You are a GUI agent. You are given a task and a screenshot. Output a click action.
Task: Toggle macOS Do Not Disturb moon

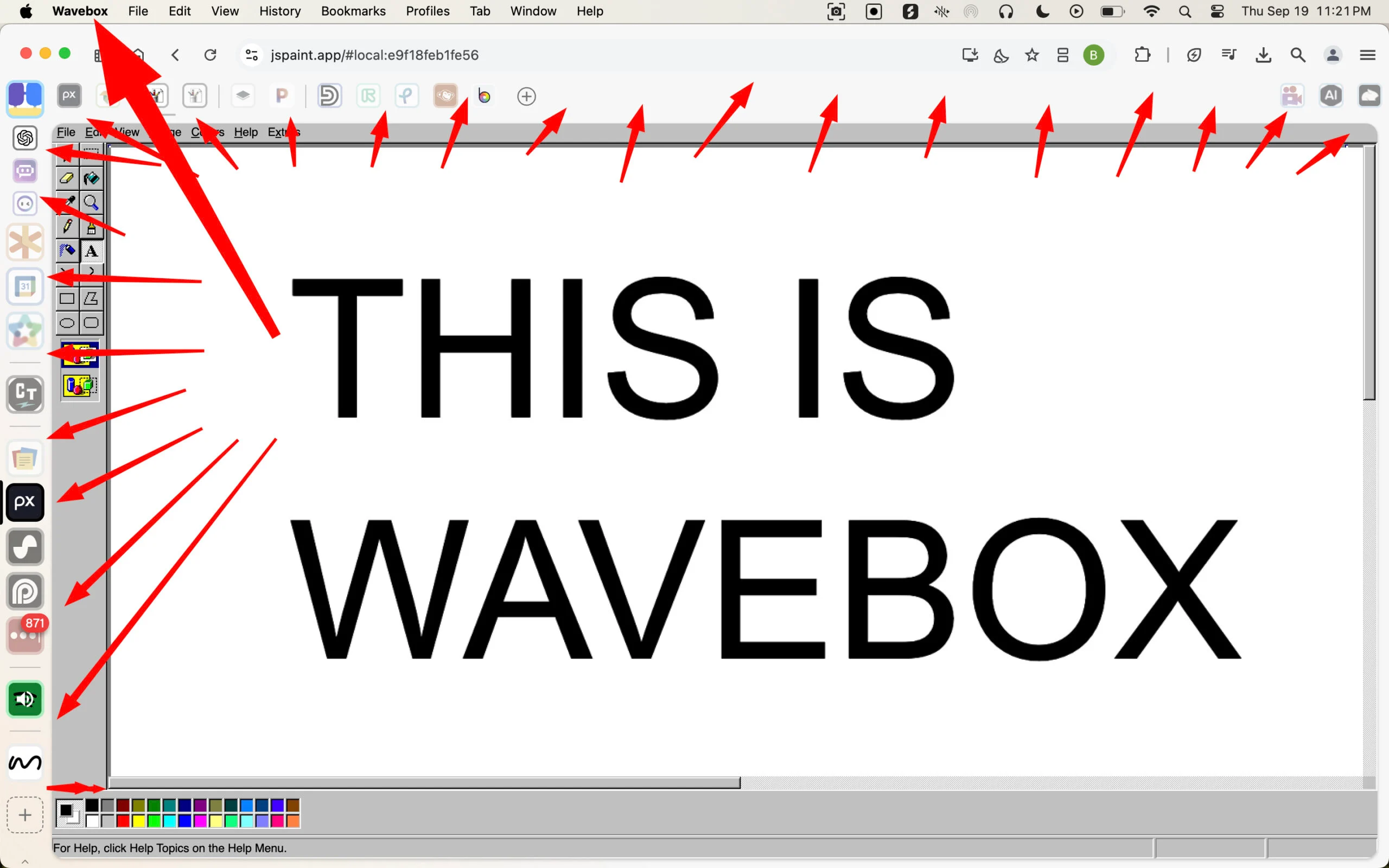click(1042, 11)
